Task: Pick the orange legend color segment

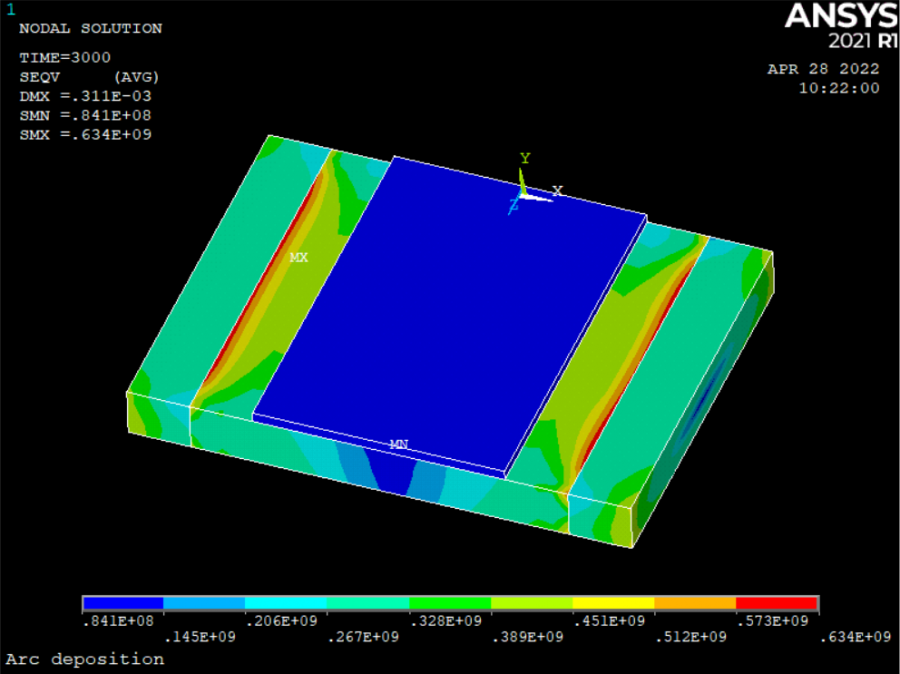Action: tap(695, 604)
